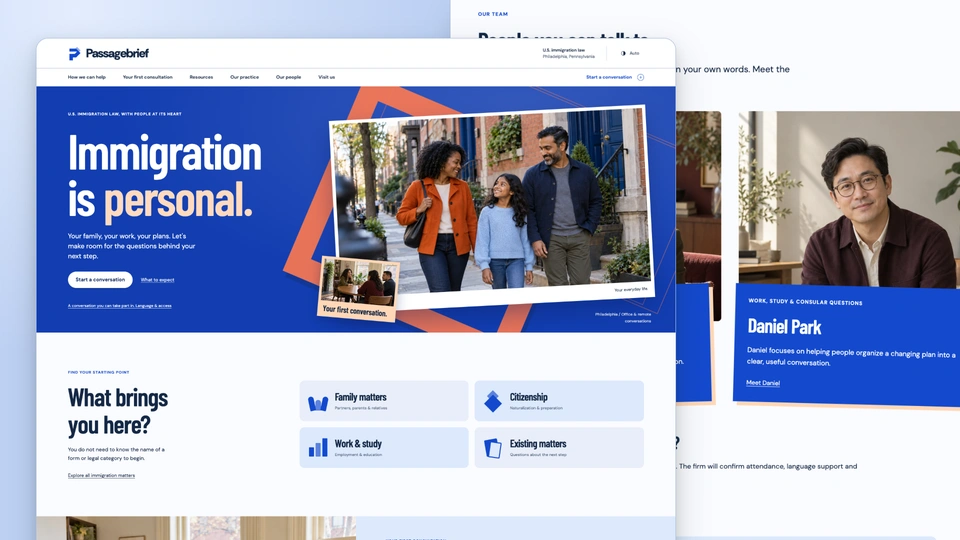Click the Start a conversation link in the nav bar
This screenshot has width=960, height=540.
609,77
